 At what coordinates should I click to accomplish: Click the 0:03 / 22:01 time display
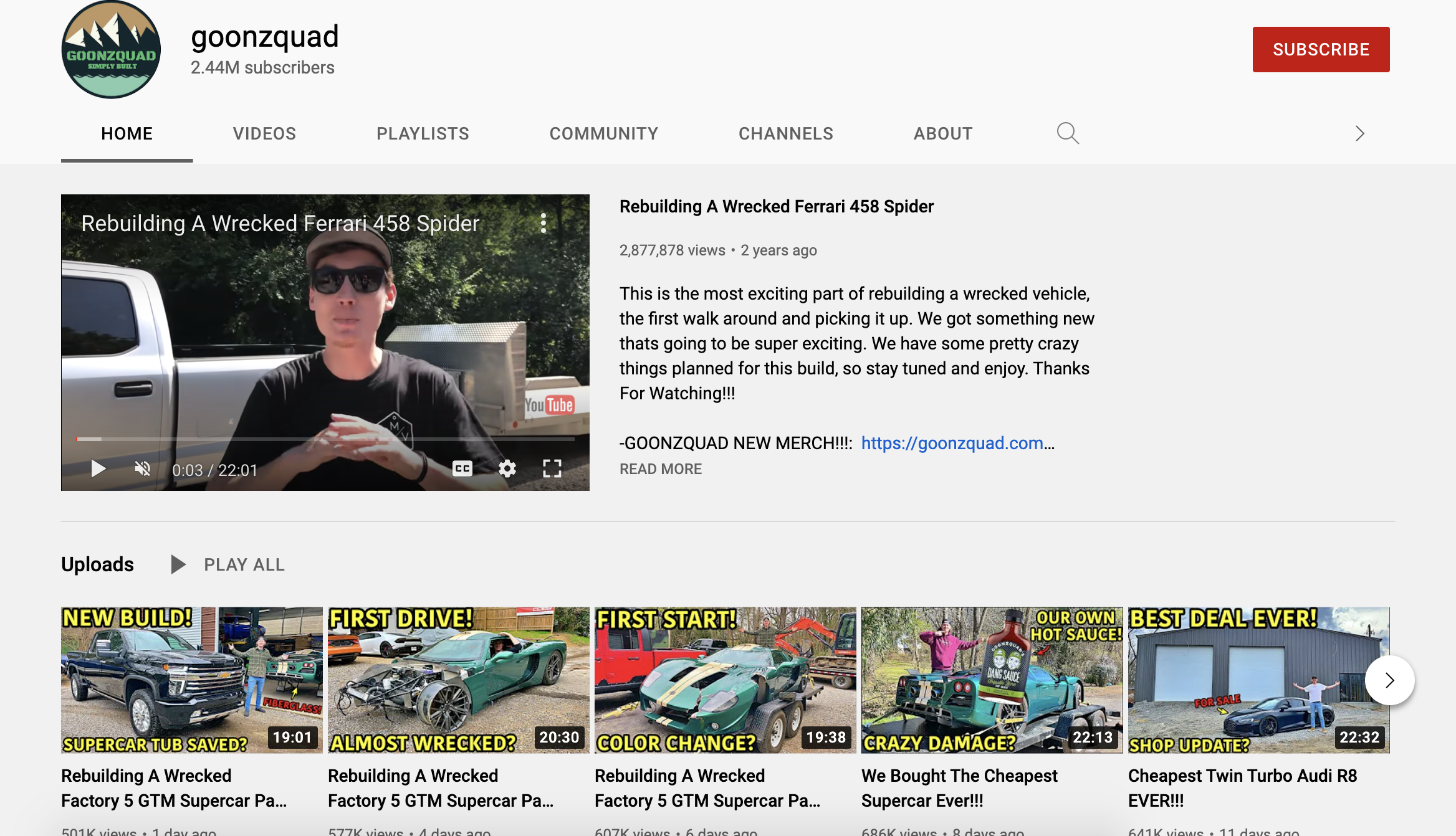pyautogui.click(x=215, y=470)
